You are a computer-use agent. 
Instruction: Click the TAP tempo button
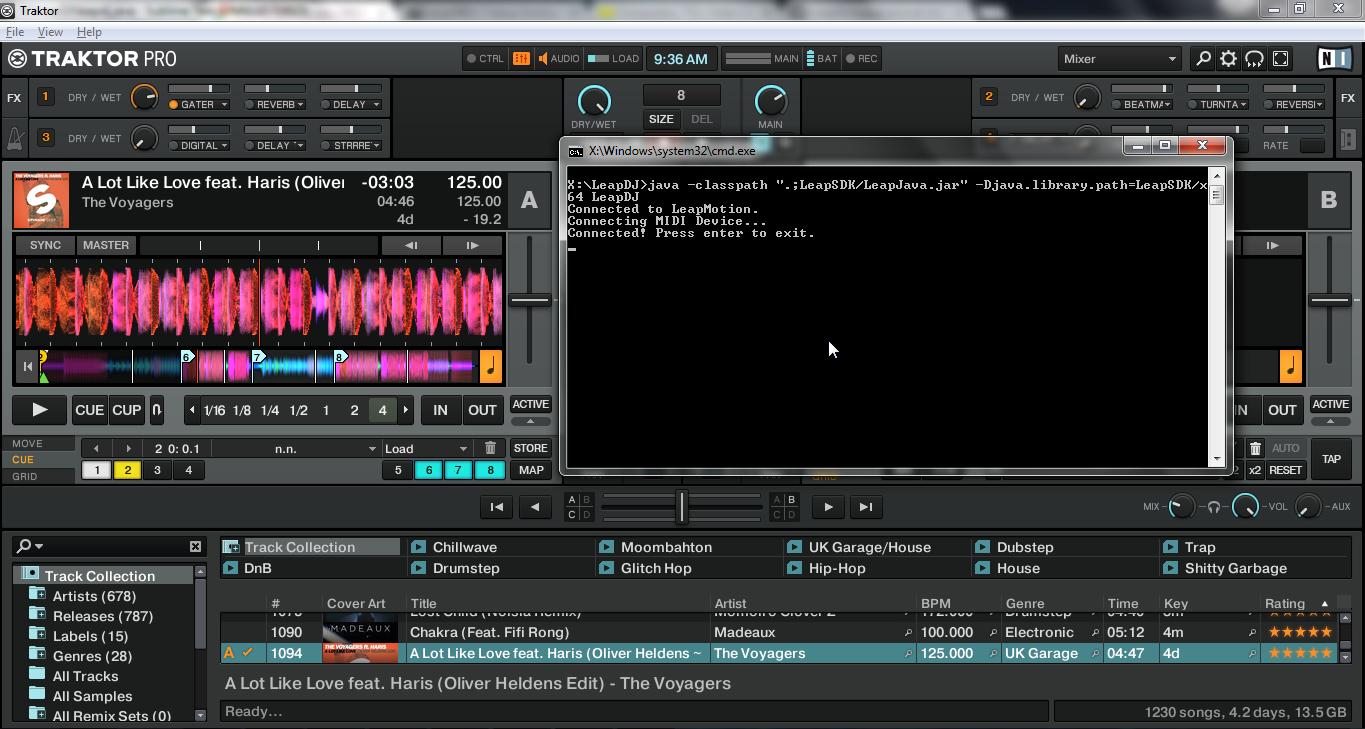(1331, 459)
